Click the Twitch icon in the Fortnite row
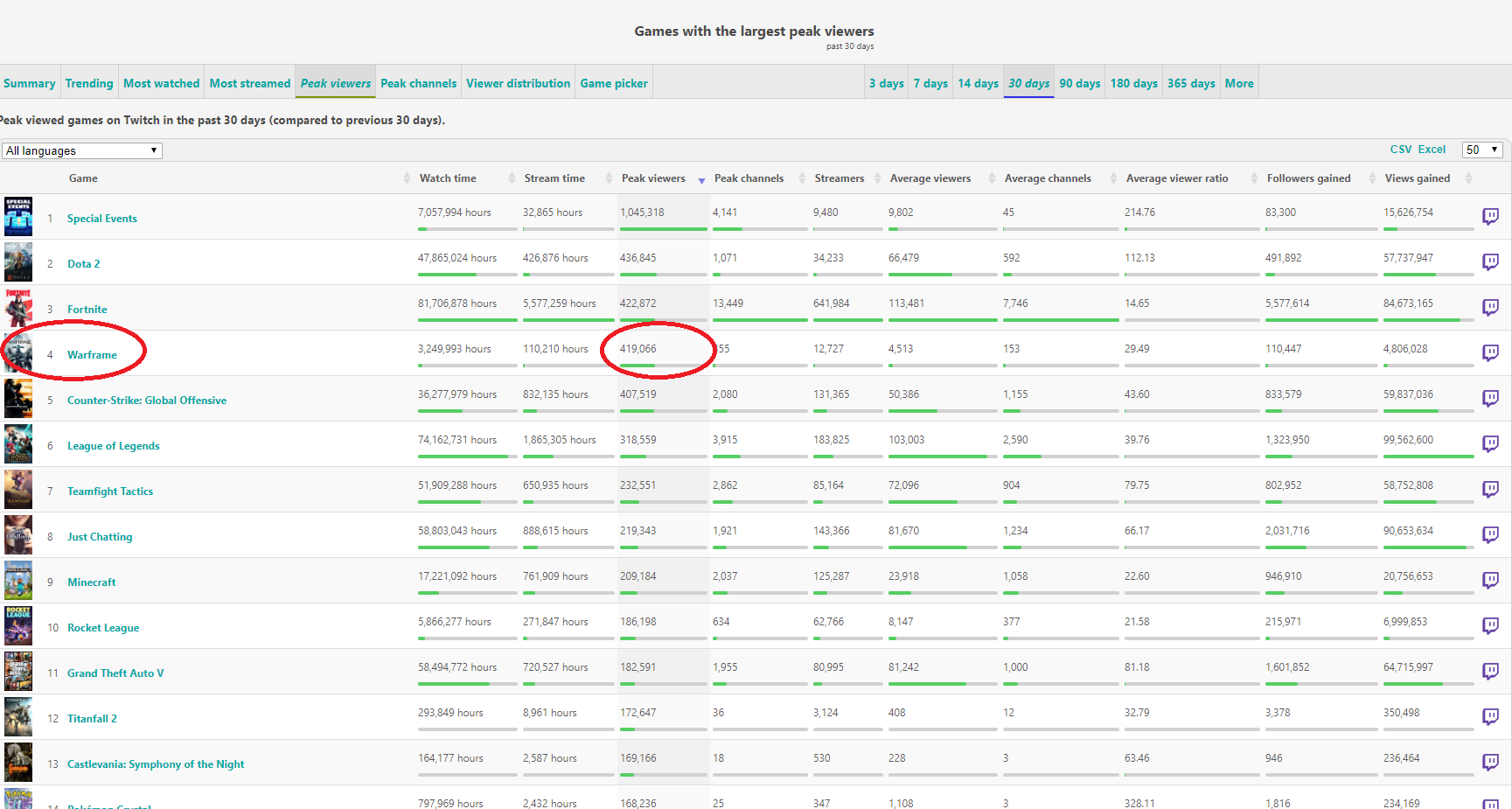1512x809 pixels. pos(1490,307)
